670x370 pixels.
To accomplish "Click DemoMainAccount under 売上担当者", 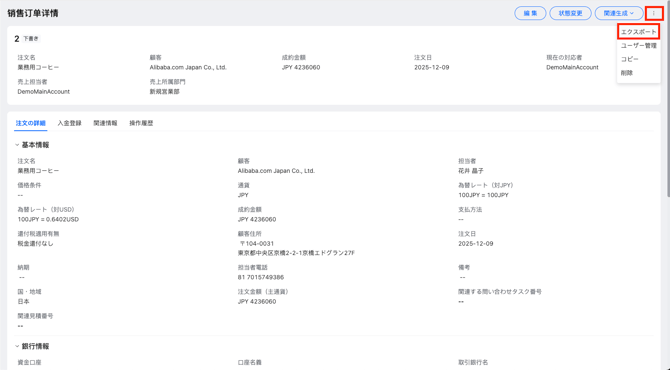I will [44, 92].
